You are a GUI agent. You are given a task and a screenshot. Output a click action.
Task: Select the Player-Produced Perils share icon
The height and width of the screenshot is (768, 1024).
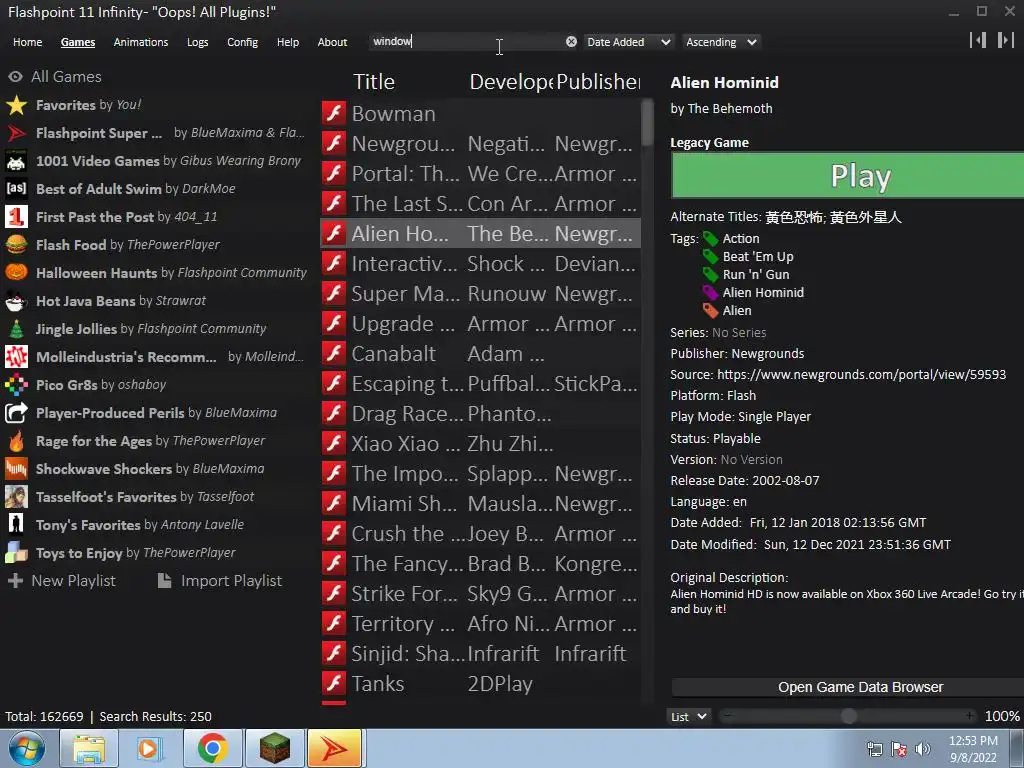[x=16, y=413]
